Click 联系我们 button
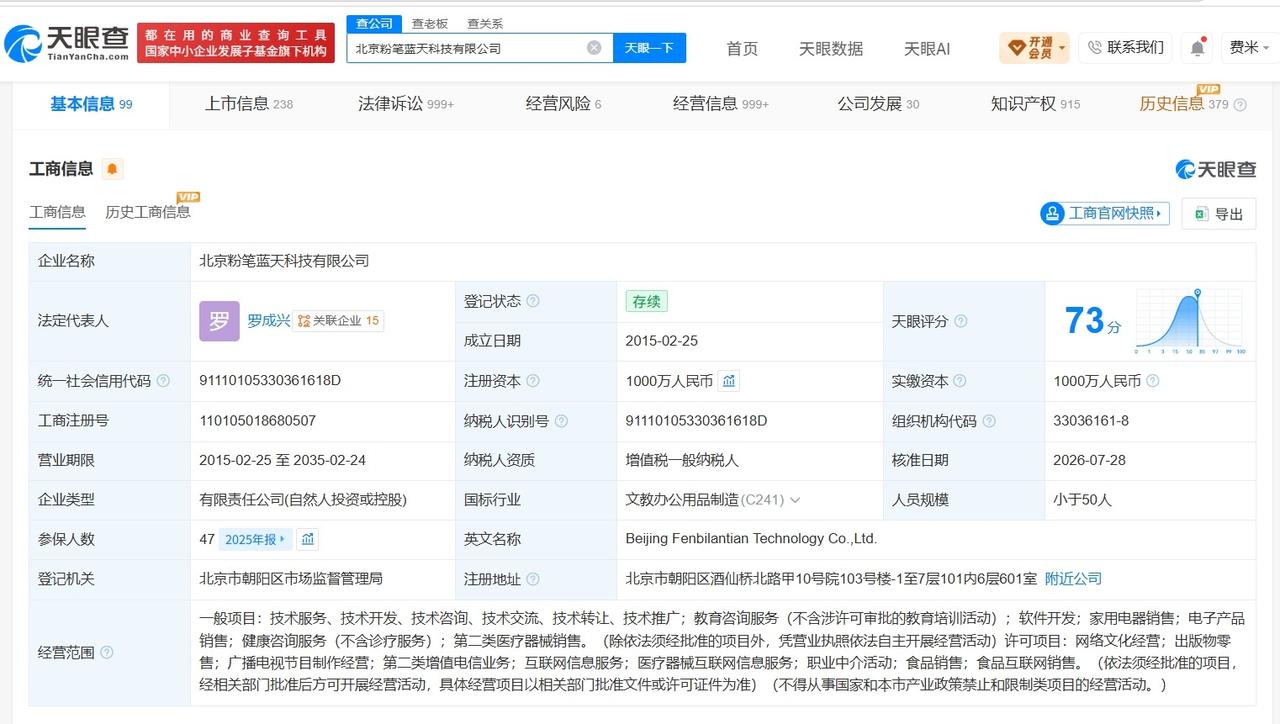The height and width of the screenshot is (724, 1280). click(x=1125, y=47)
